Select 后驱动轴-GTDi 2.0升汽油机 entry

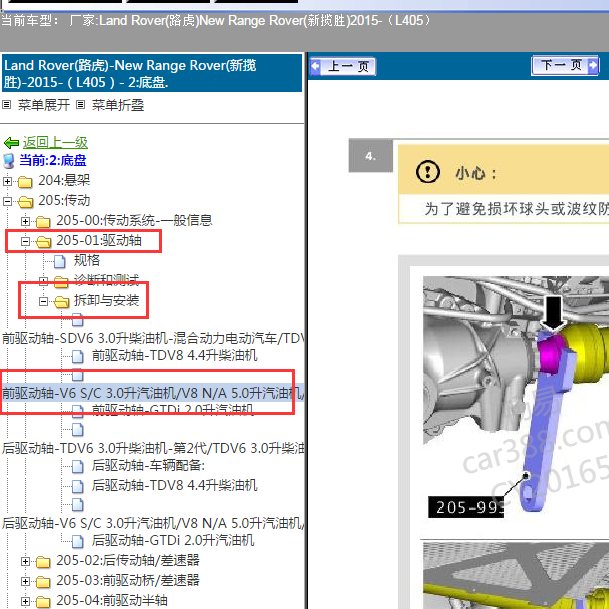[x=173, y=540]
